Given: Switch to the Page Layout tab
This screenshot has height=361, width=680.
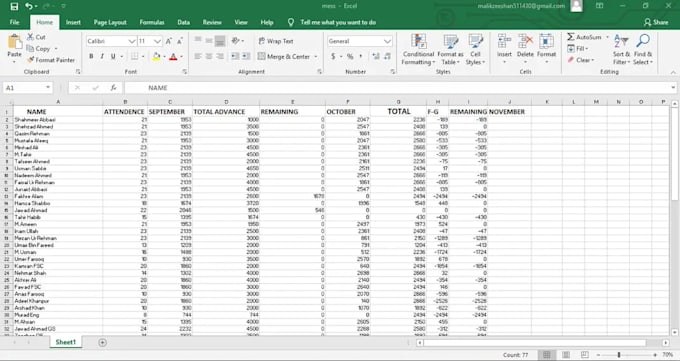Looking at the screenshot, I should [110, 22].
